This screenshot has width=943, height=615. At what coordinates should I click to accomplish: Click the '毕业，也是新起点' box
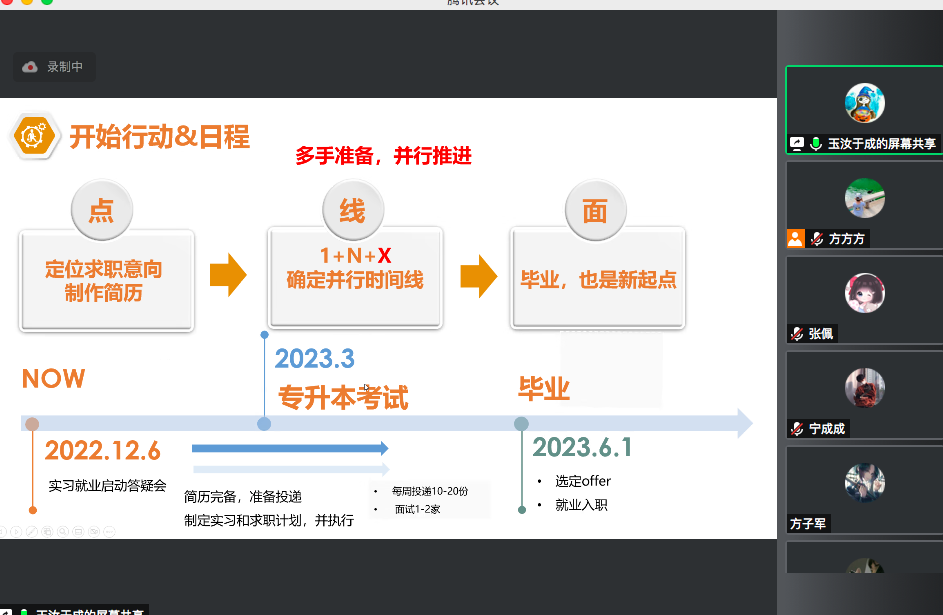(x=598, y=279)
